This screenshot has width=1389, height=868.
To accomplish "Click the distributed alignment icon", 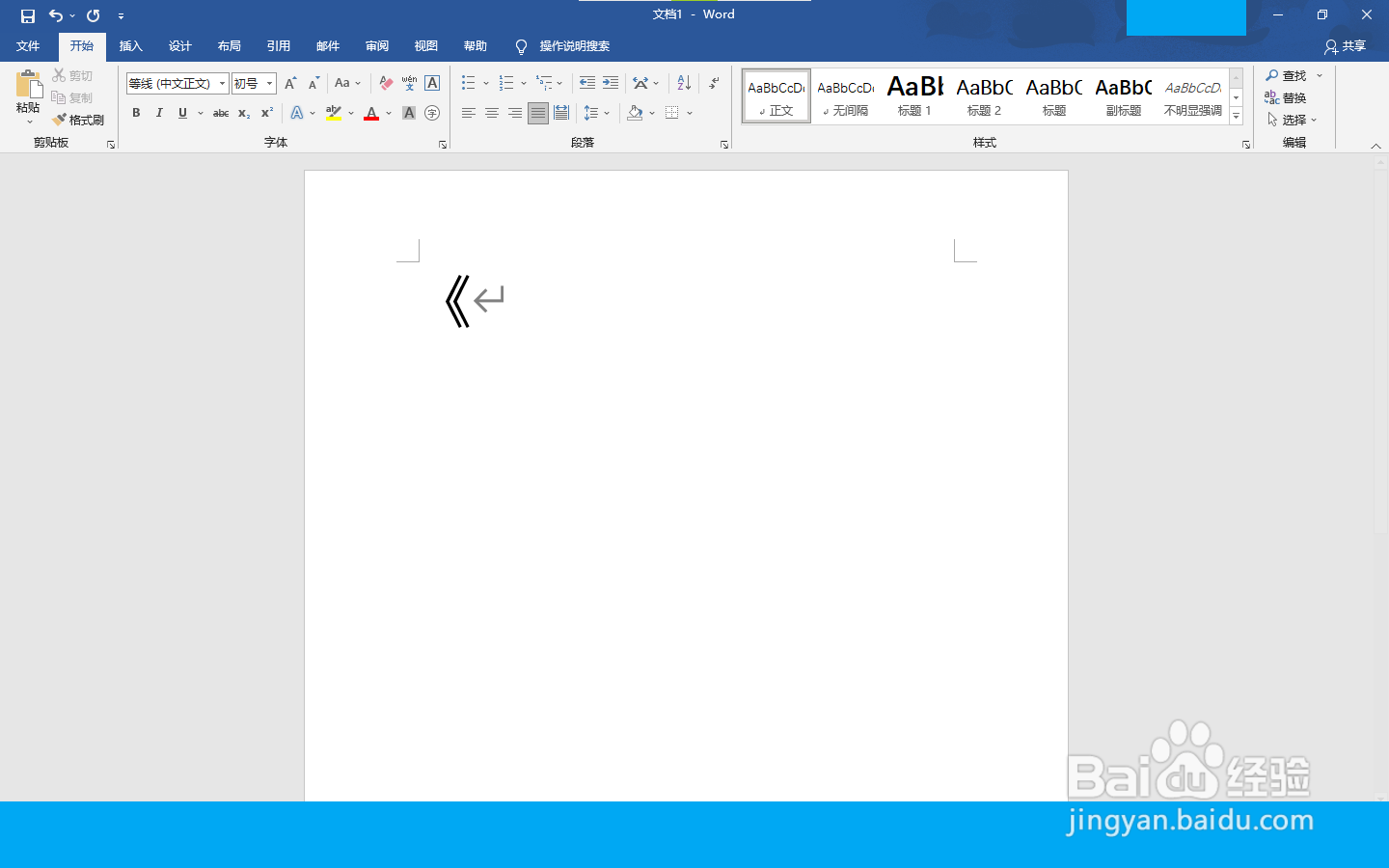I will tap(561, 113).
